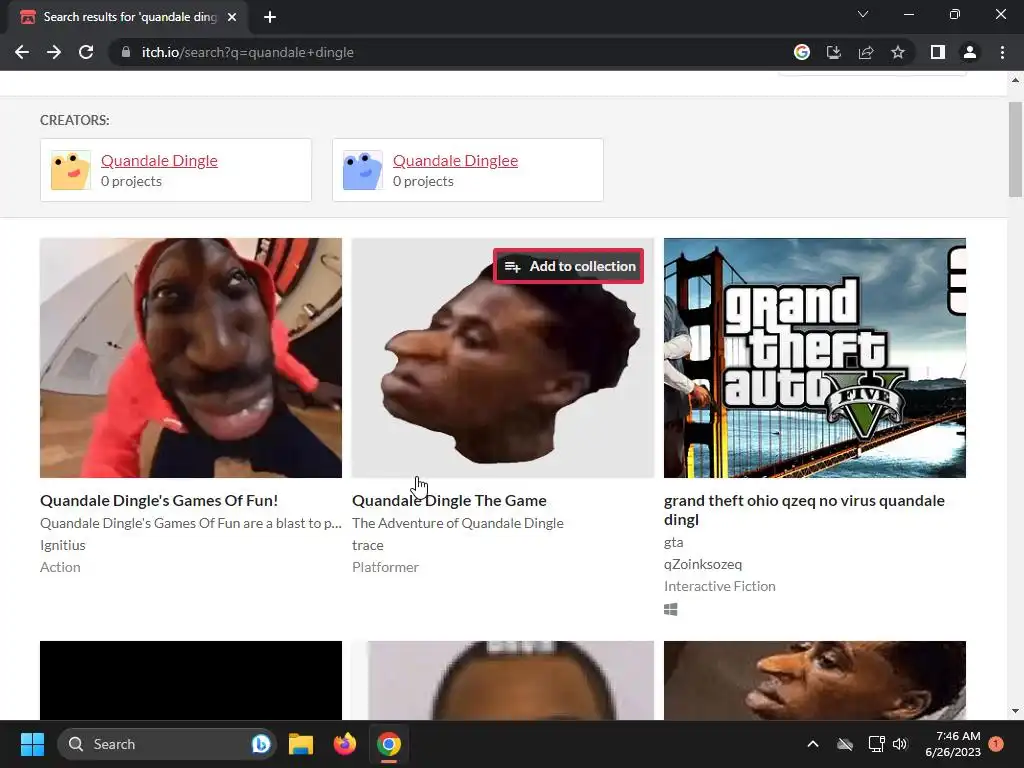Image resolution: width=1024 pixels, height=768 pixels.
Task: Go forward in browser history
Action: tap(54, 52)
